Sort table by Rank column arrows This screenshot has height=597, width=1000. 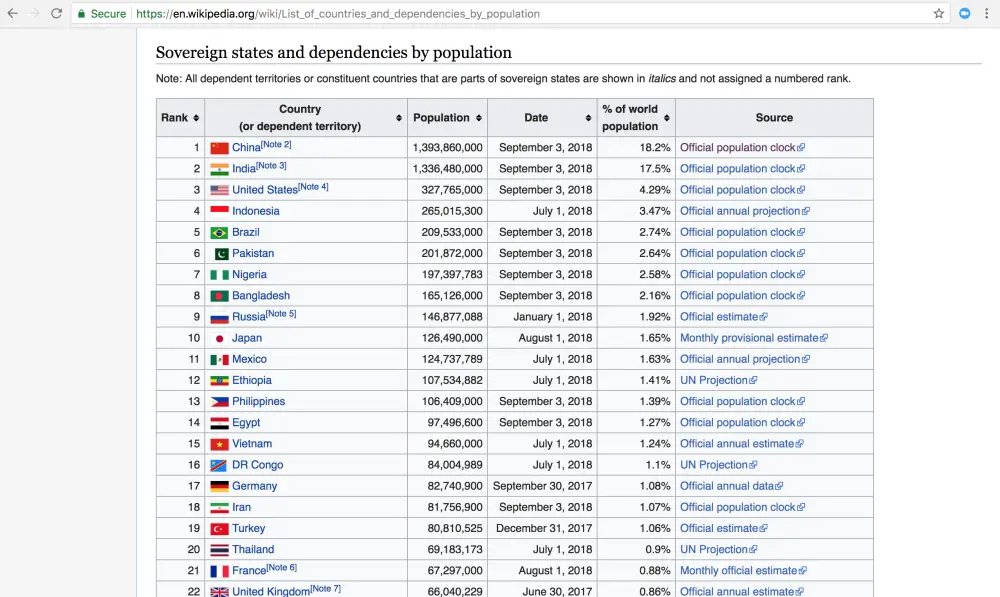tap(196, 118)
